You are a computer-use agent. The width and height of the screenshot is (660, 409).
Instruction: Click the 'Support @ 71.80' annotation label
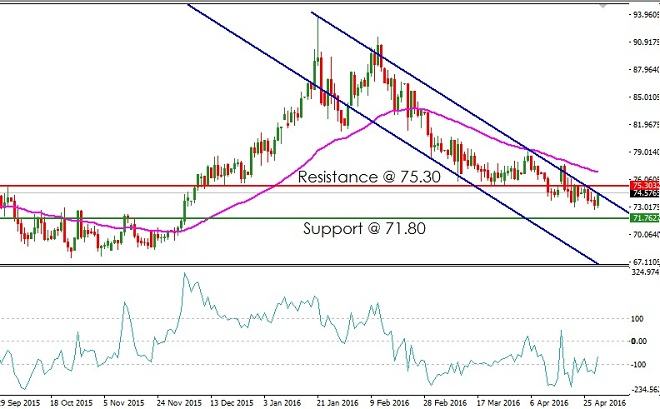(x=365, y=228)
